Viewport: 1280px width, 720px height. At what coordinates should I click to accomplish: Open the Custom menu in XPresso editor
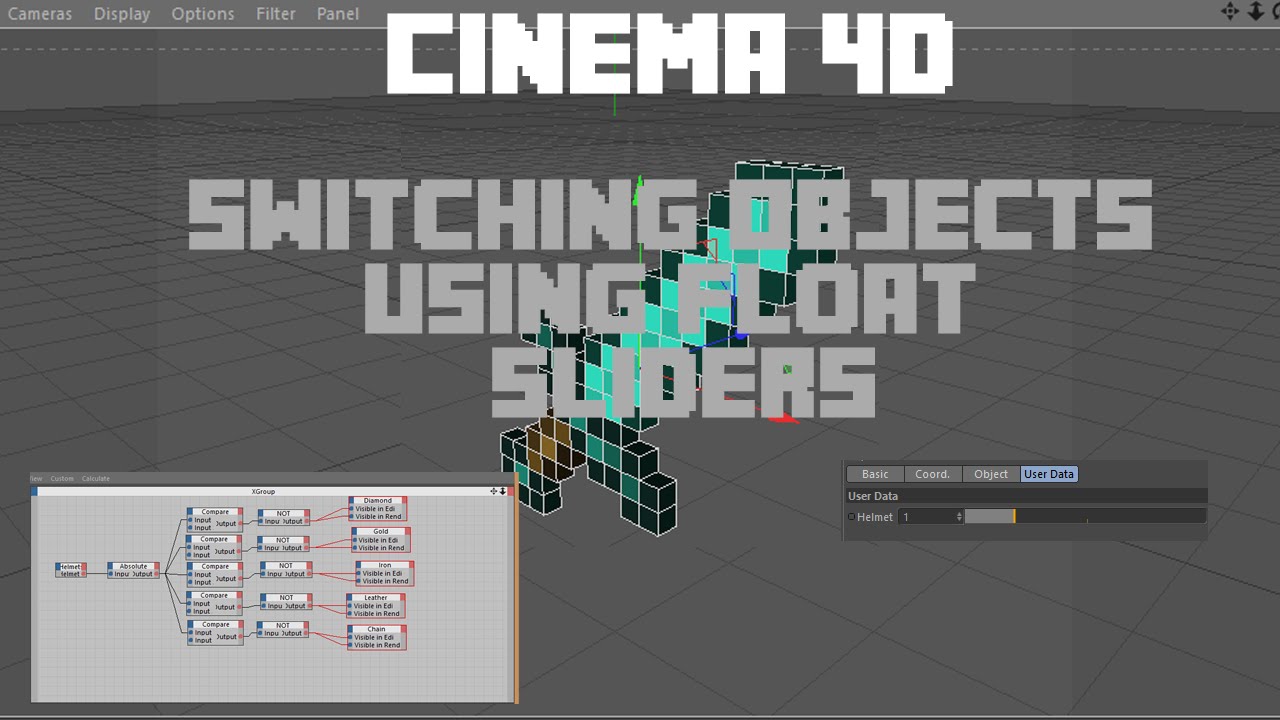pyautogui.click(x=62, y=478)
